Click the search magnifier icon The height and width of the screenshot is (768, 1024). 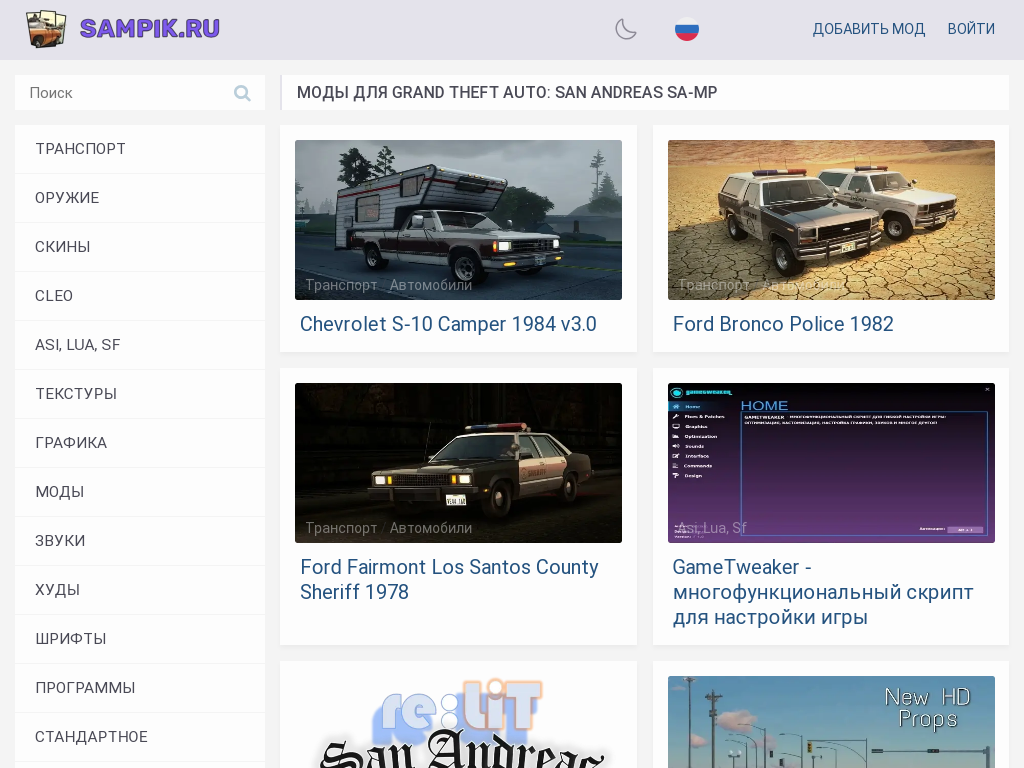point(242,93)
